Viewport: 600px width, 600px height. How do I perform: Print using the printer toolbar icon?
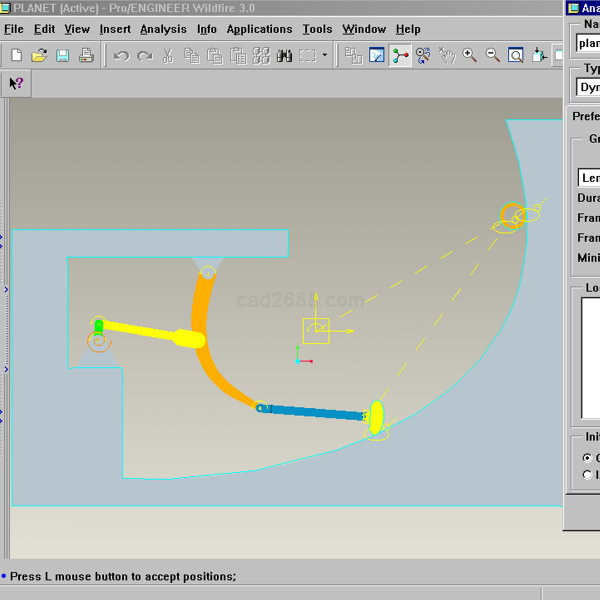tap(86, 56)
